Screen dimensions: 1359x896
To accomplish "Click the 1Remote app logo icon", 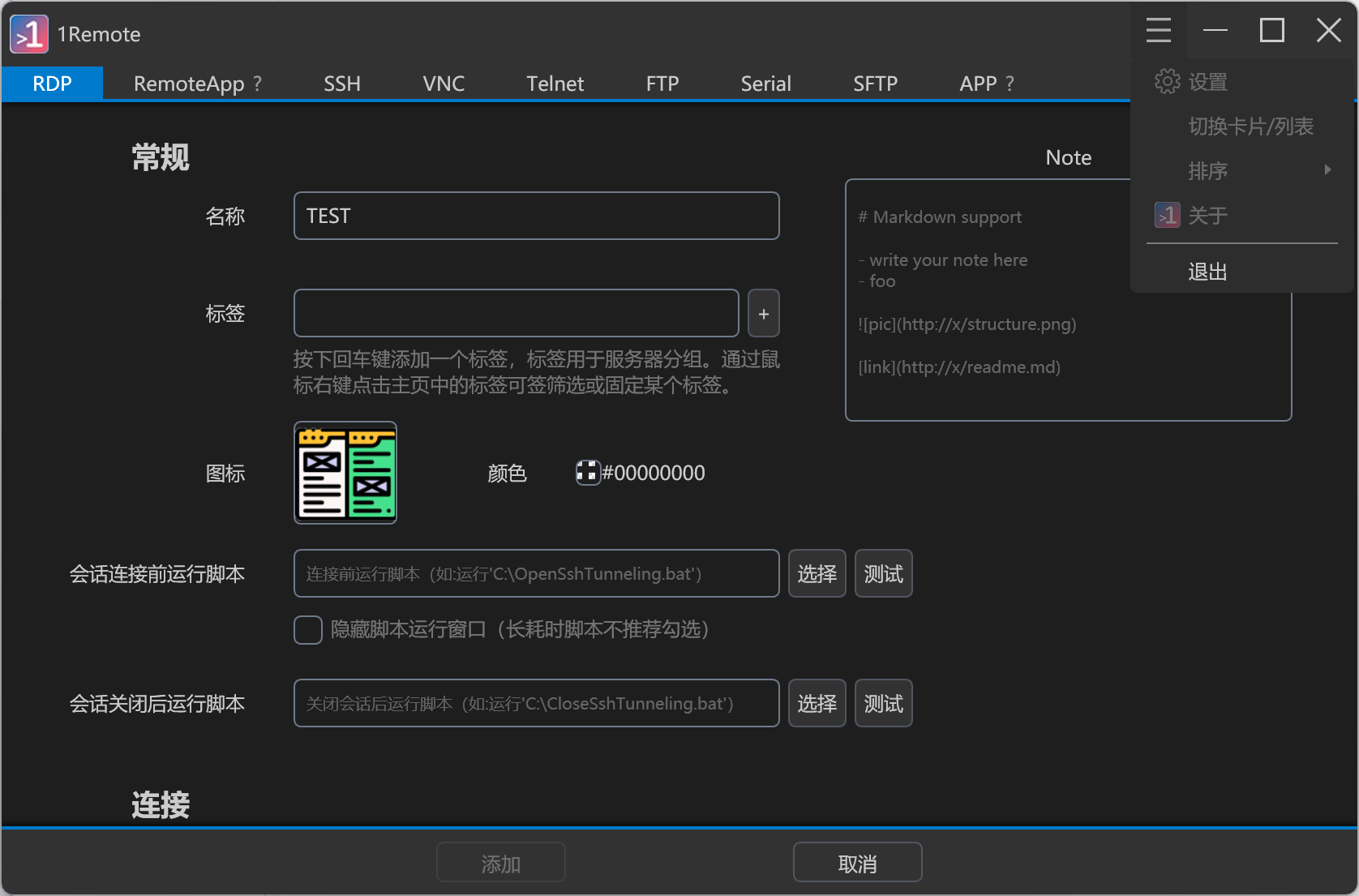I will pyautogui.click(x=29, y=34).
